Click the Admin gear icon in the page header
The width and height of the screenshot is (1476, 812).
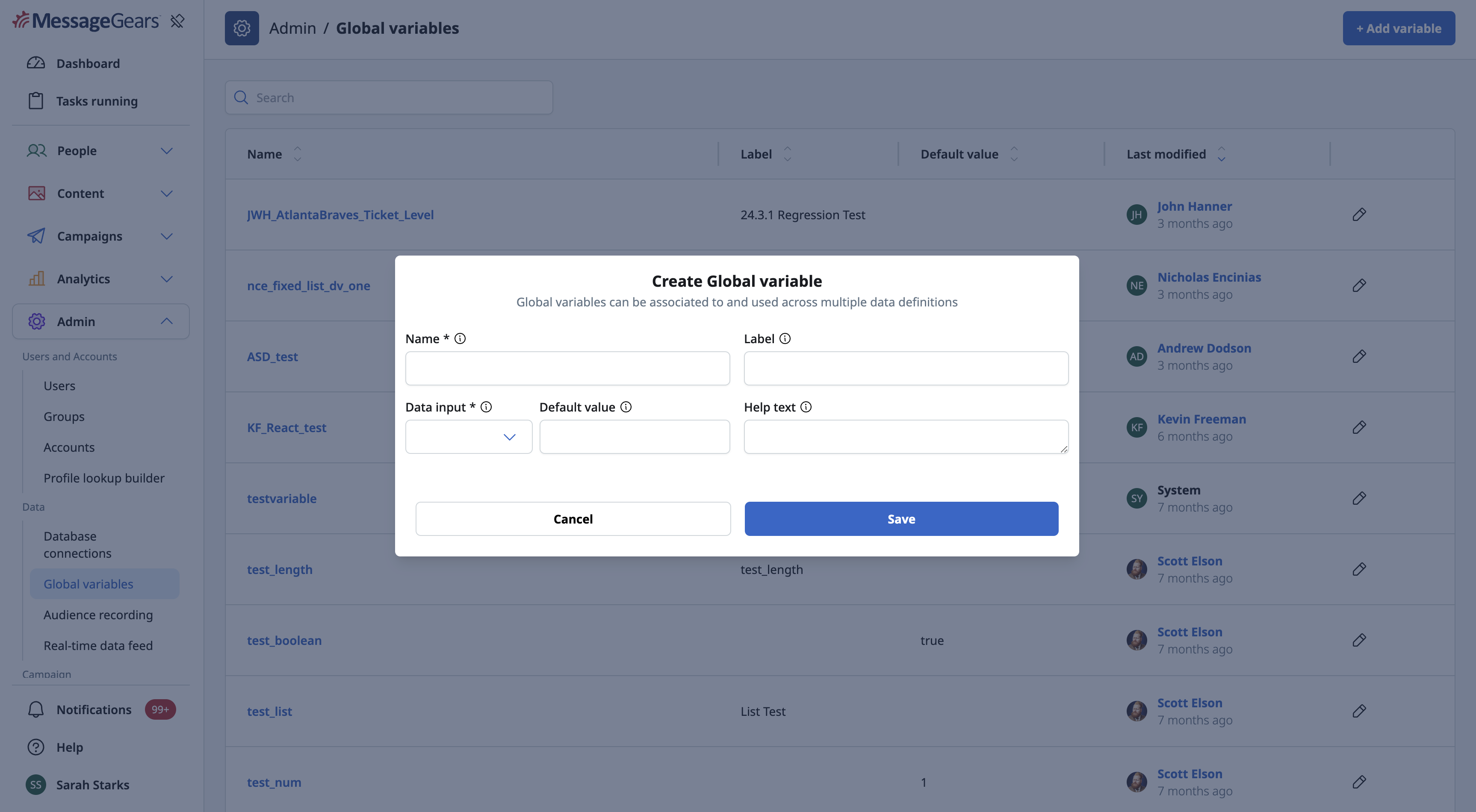click(x=242, y=28)
